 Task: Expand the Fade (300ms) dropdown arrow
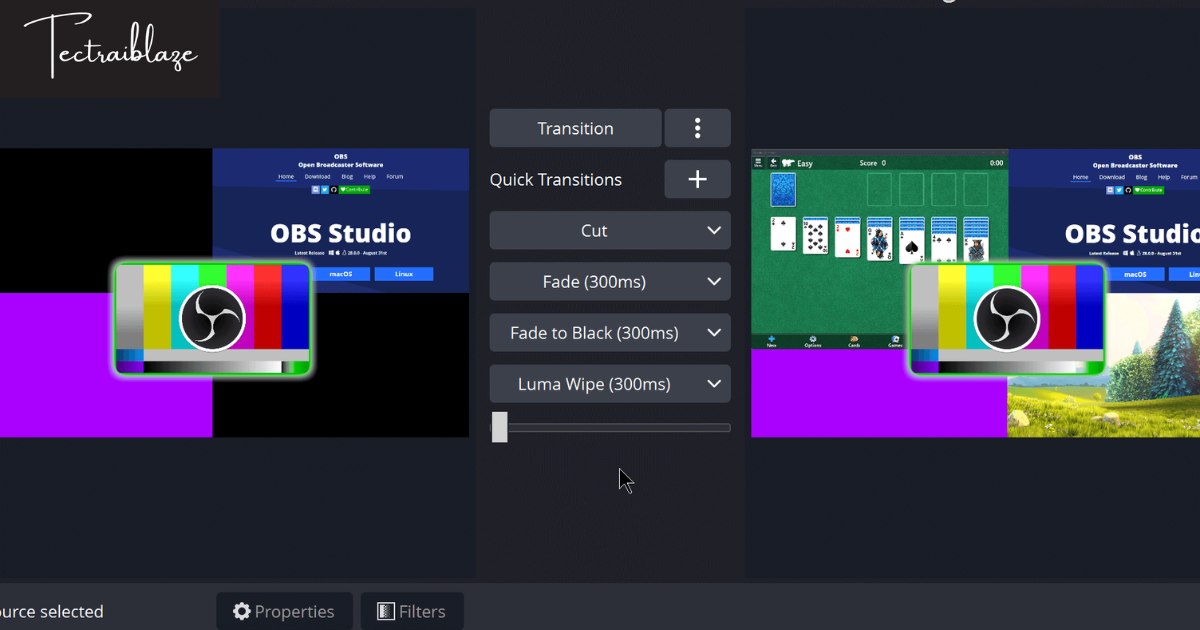(x=714, y=281)
